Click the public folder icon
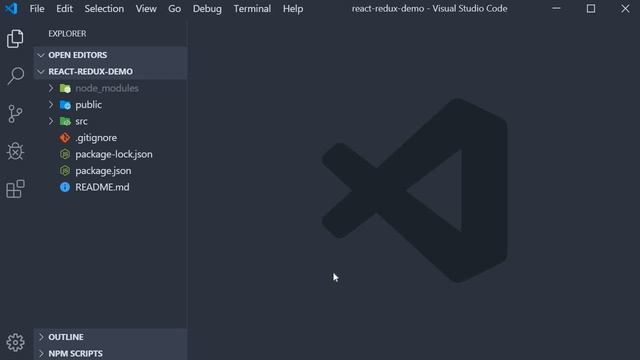This screenshot has height=360, width=640. pos(65,105)
